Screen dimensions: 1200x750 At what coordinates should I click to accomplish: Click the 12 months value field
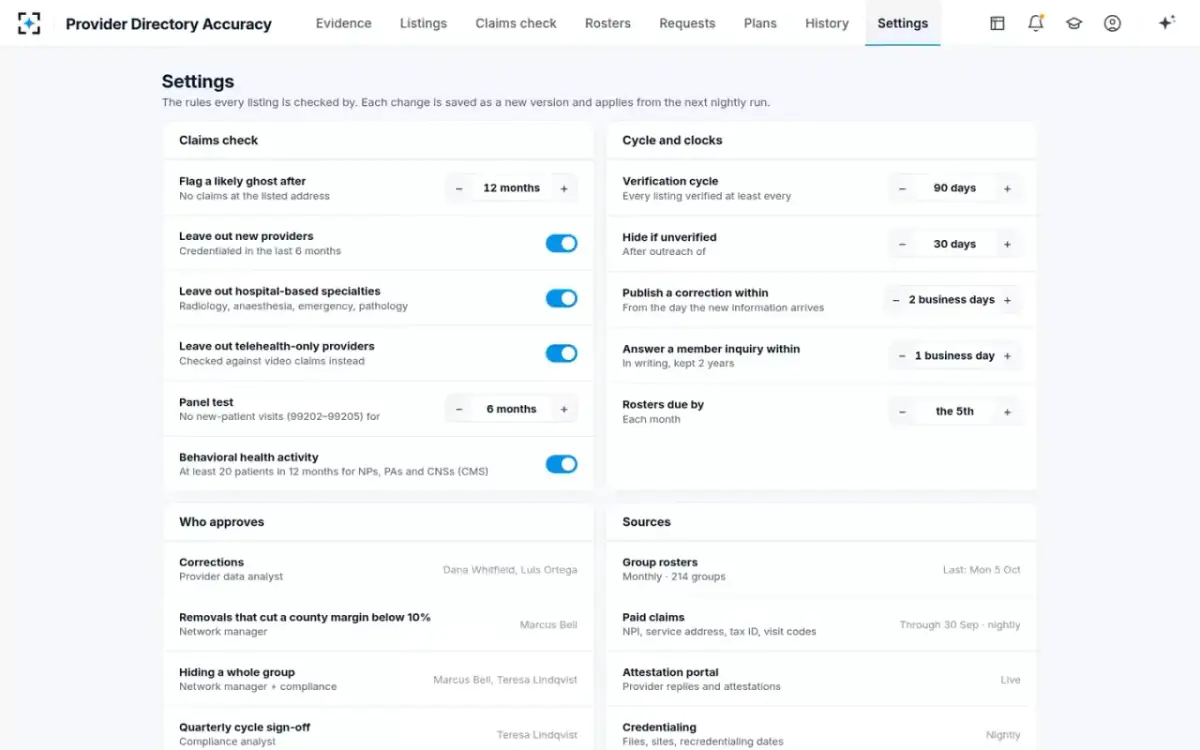click(x=511, y=188)
